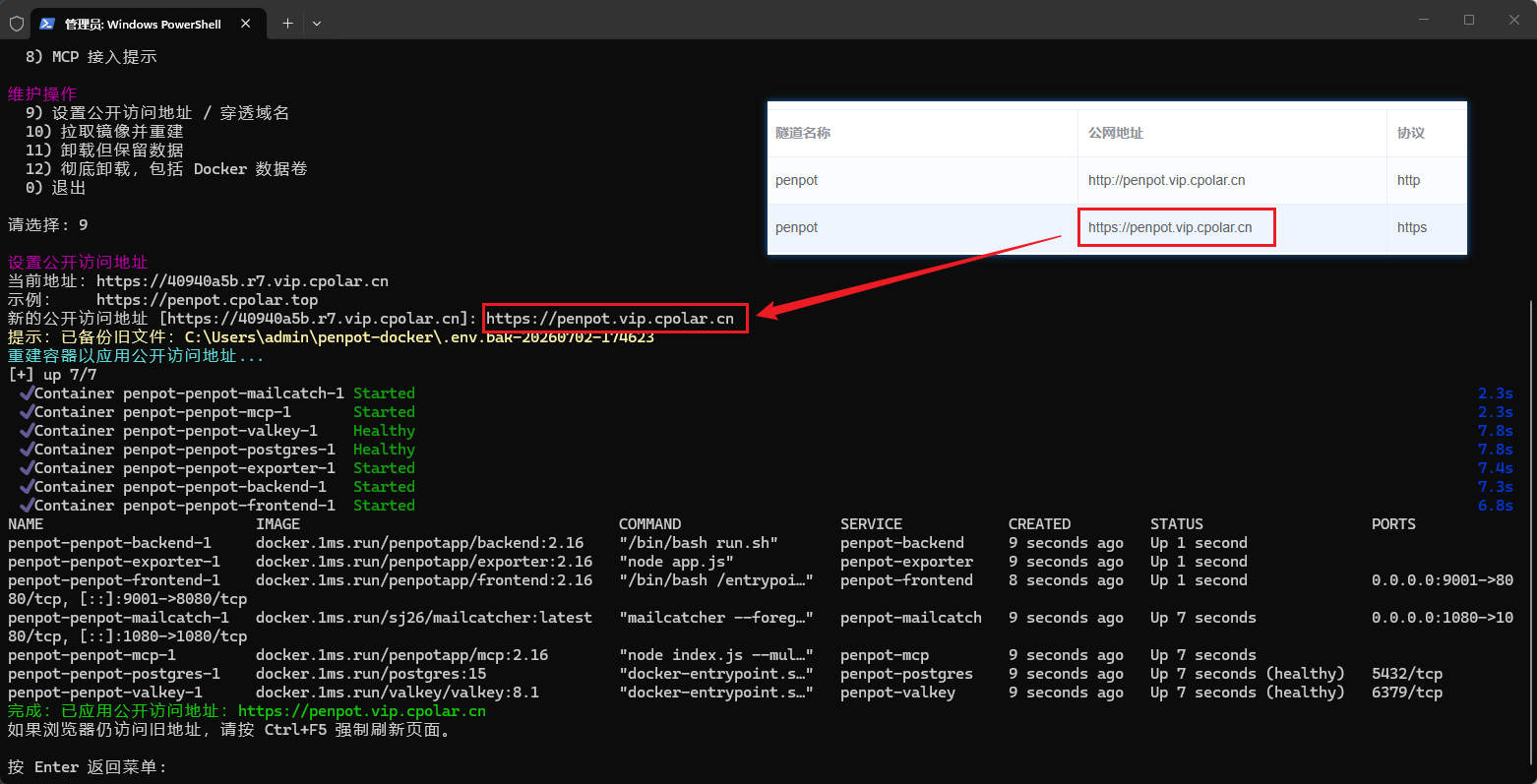
Task: Click the 按 Enter 返回菜单 prompt
Action: 88,767
